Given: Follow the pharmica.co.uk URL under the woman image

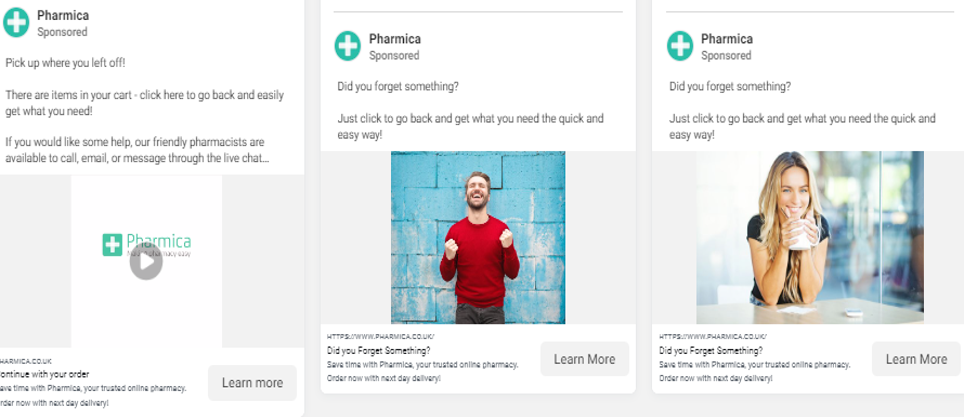Looking at the screenshot, I should (x=713, y=338).
